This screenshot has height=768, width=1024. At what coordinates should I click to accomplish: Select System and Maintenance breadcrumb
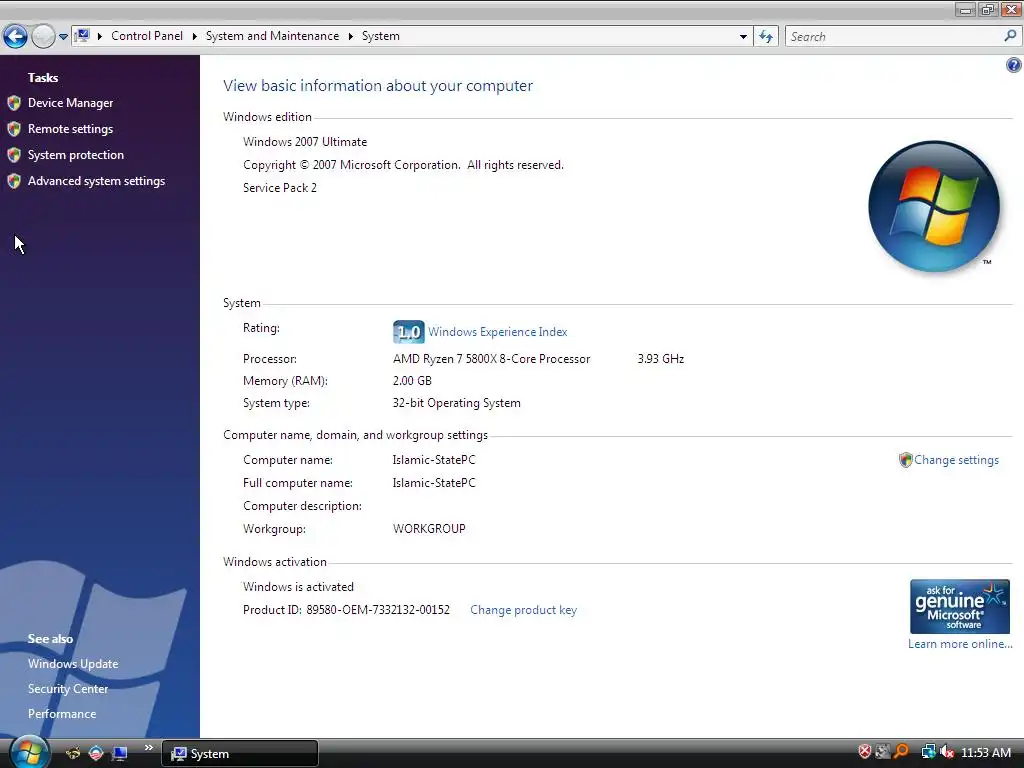[x=272, y=36]
